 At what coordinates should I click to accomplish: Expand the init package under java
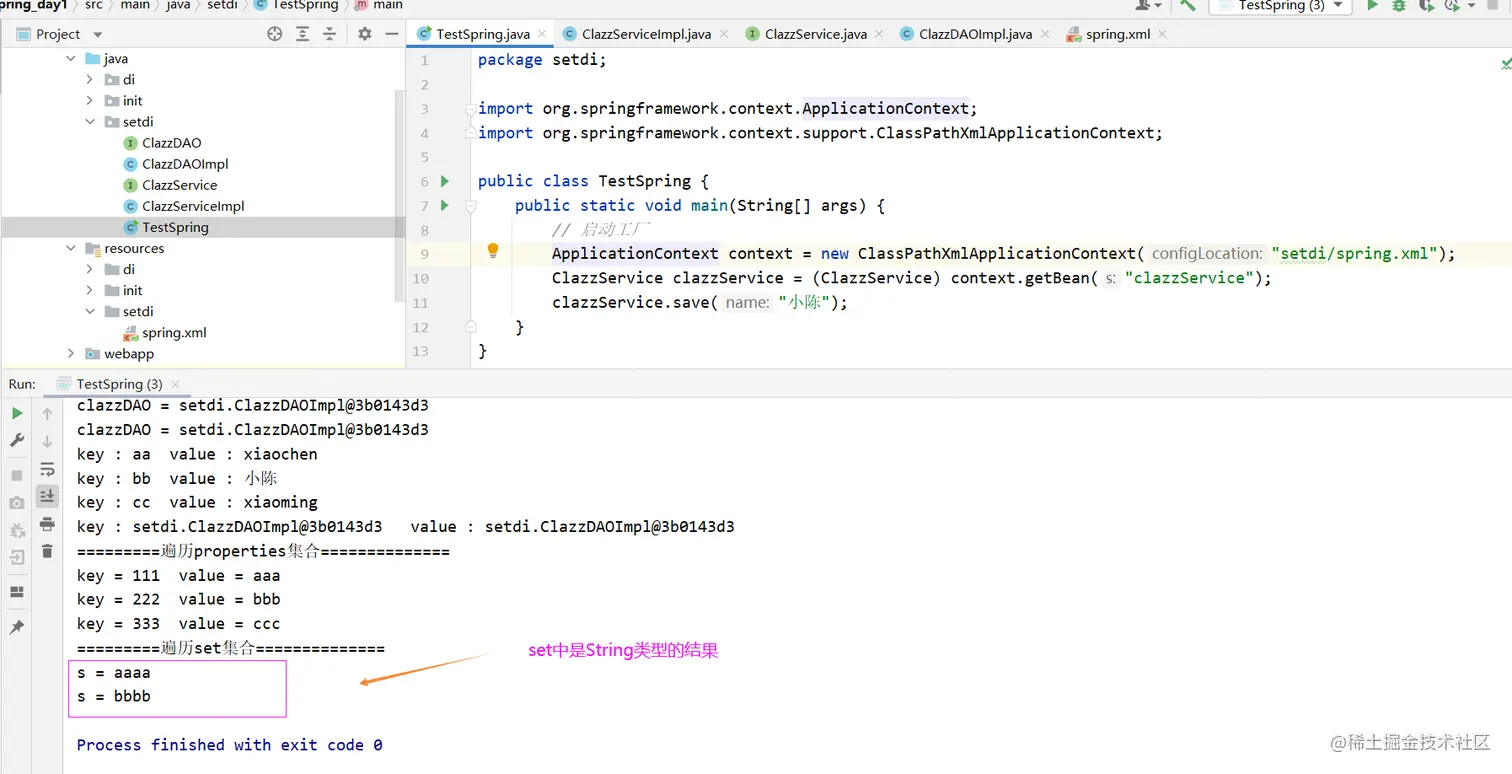click(x=90, y=101)
